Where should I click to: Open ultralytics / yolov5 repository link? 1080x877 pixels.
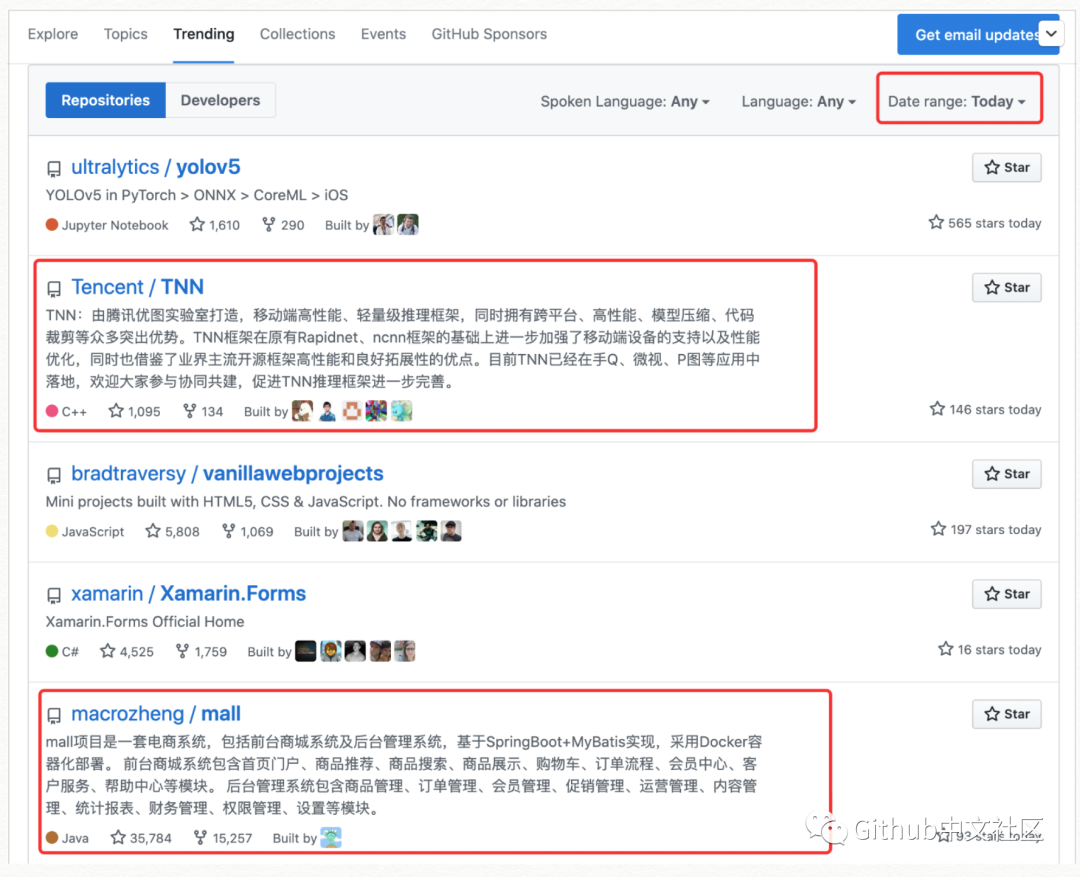click(156, 167)
